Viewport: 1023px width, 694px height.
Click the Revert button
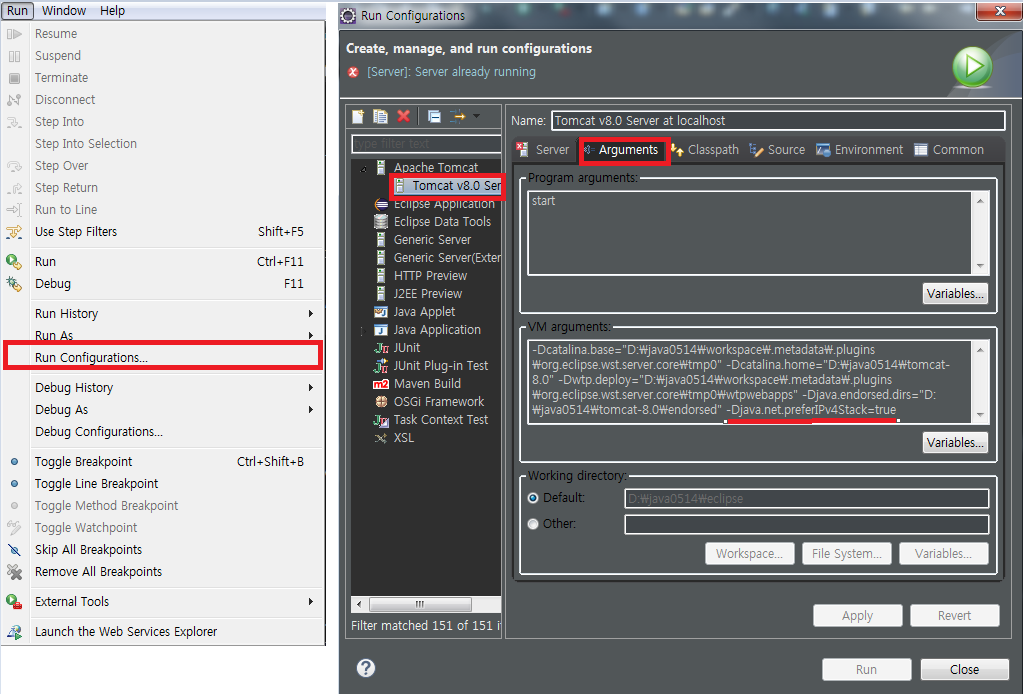(x=954, y=615)
